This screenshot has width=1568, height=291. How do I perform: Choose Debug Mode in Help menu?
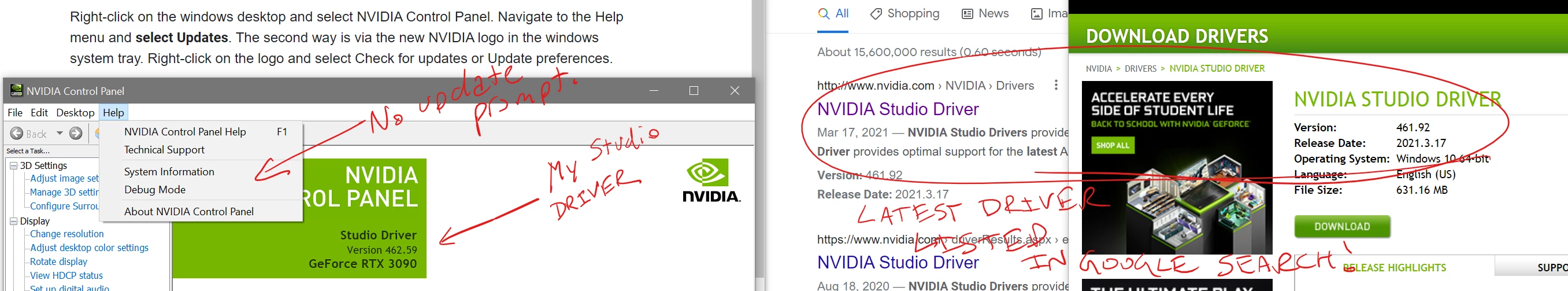[202, 190]
